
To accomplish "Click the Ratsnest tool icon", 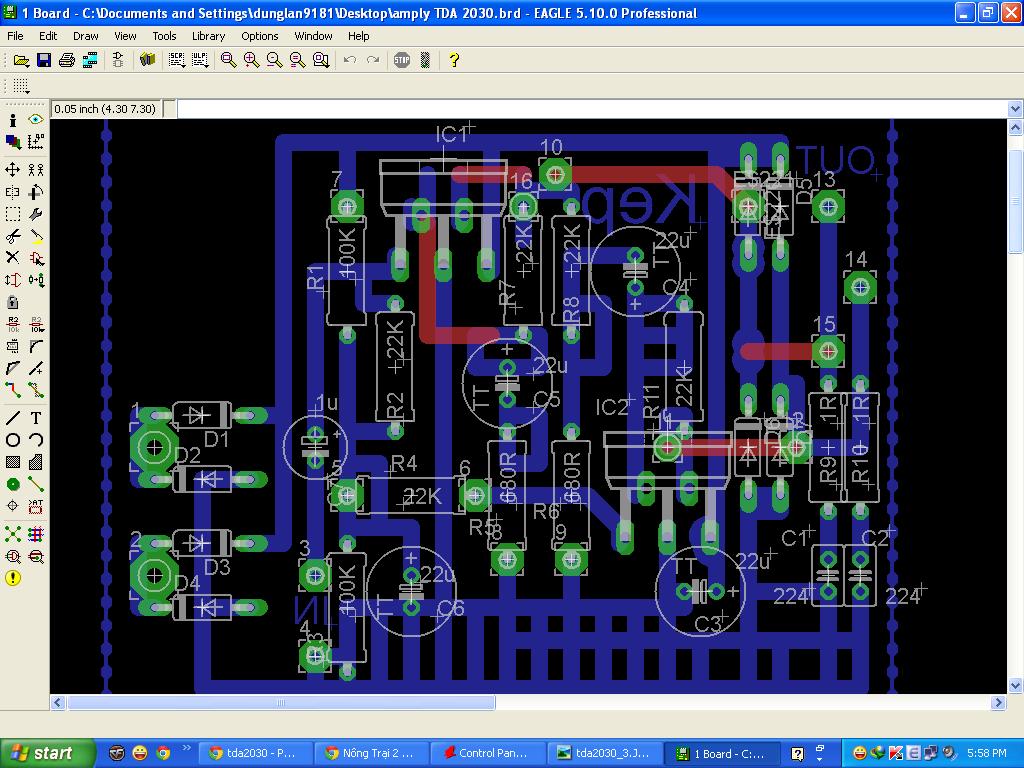I will click(x=13, y=534).
